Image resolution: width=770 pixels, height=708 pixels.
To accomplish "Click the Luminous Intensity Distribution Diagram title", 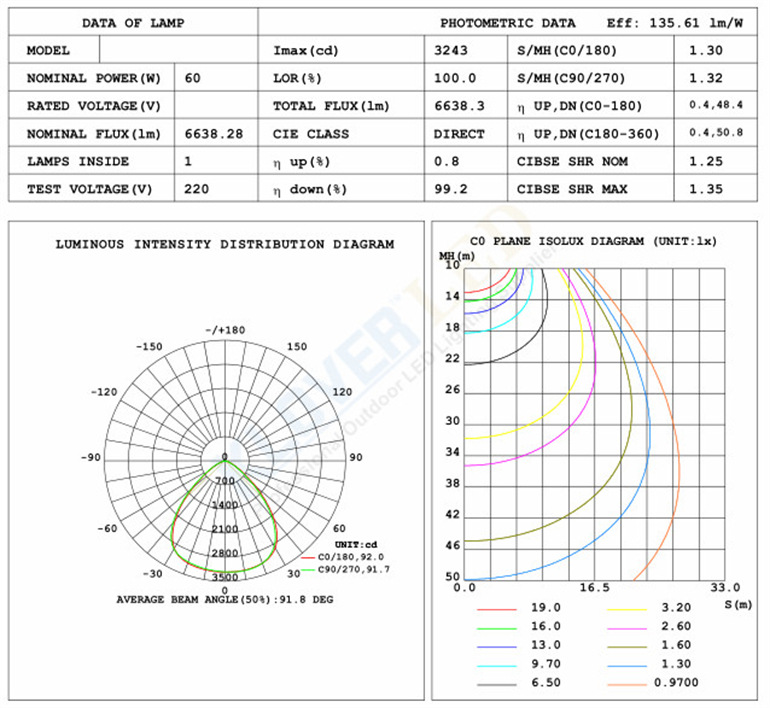I will [x=224, y=244].
